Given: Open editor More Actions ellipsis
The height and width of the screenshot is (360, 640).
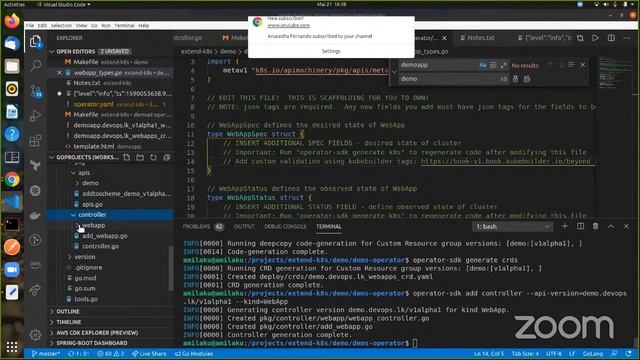Looking at the screenshot, I should 627,38.
